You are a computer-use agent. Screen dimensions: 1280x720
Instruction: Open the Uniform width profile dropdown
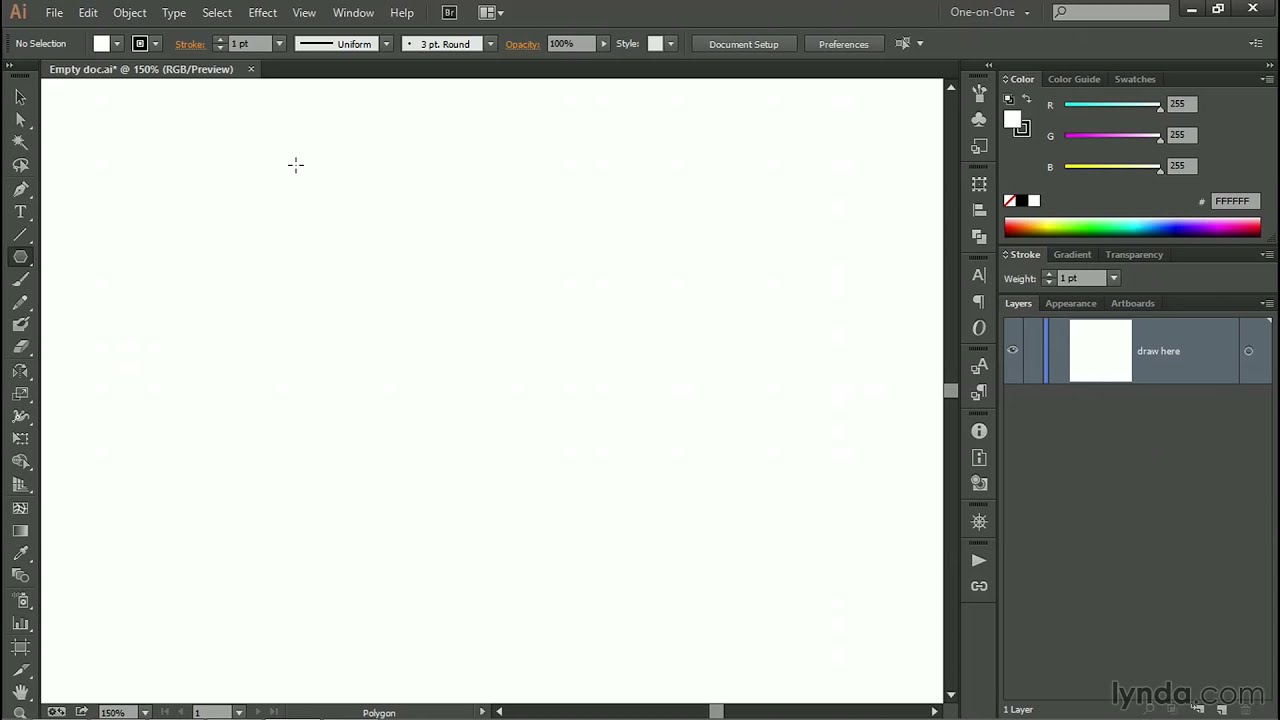pyautogui.click(x=386, y=44)
